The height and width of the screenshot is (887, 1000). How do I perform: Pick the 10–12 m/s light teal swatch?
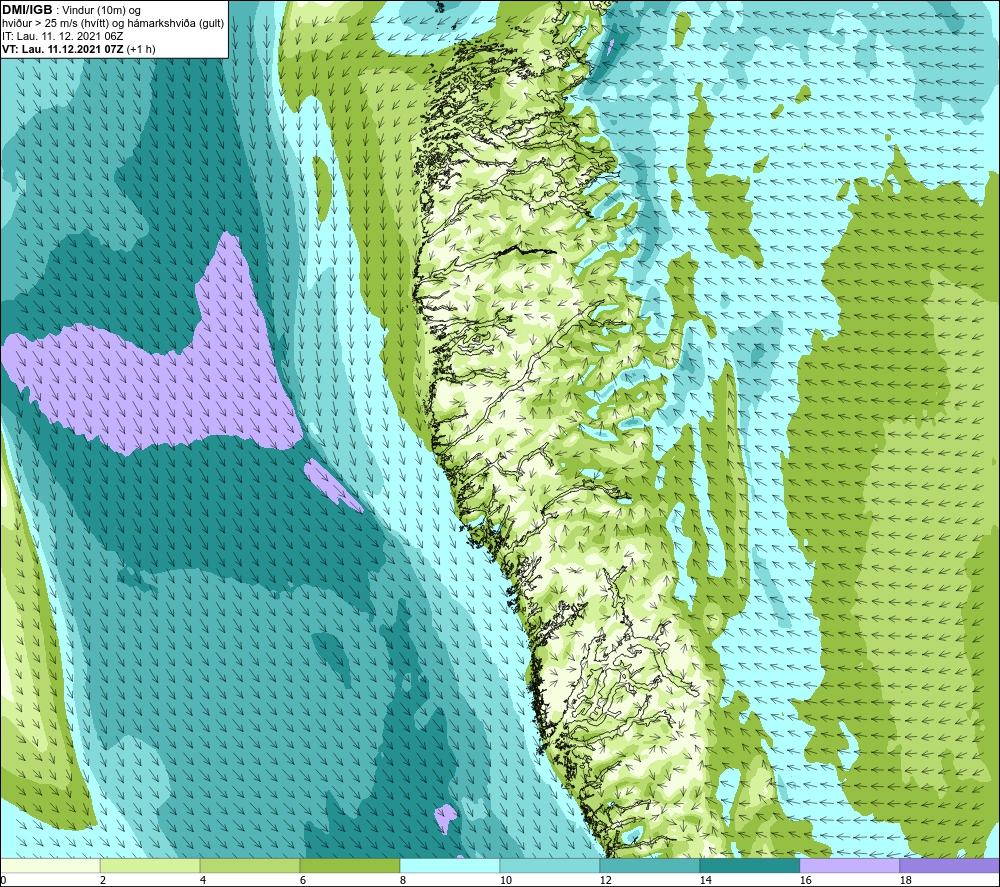point(550,866)
